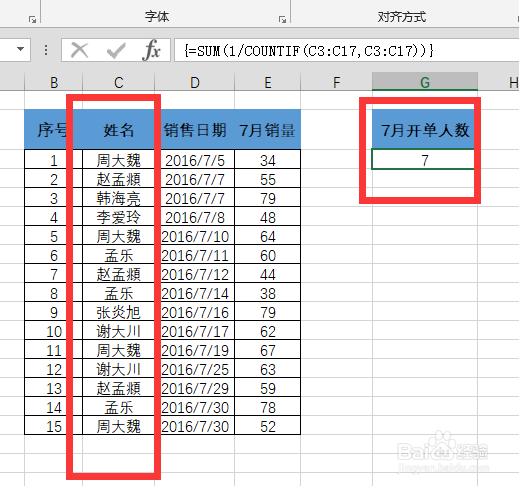Image resolution: width=519 pixels, height=486 pixels.
Task: Select 周大魏 in row 15
Action: 119,426
